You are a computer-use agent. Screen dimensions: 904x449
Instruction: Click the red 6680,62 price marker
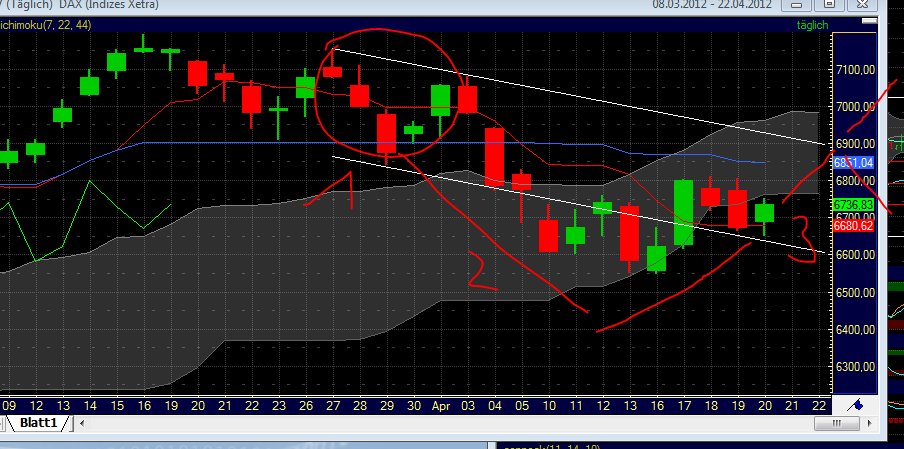853,225
